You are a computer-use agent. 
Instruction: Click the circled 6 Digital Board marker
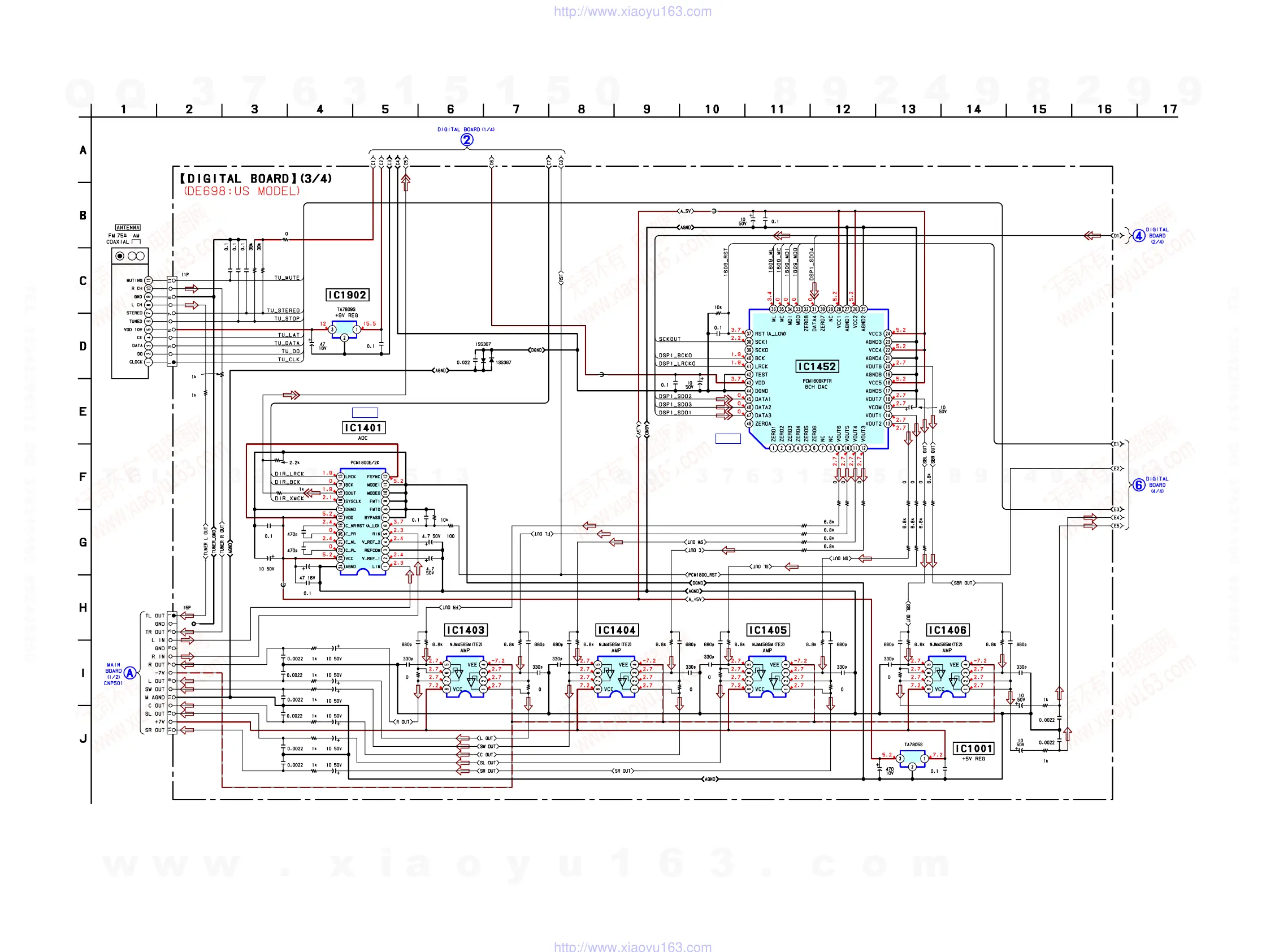1139,486
